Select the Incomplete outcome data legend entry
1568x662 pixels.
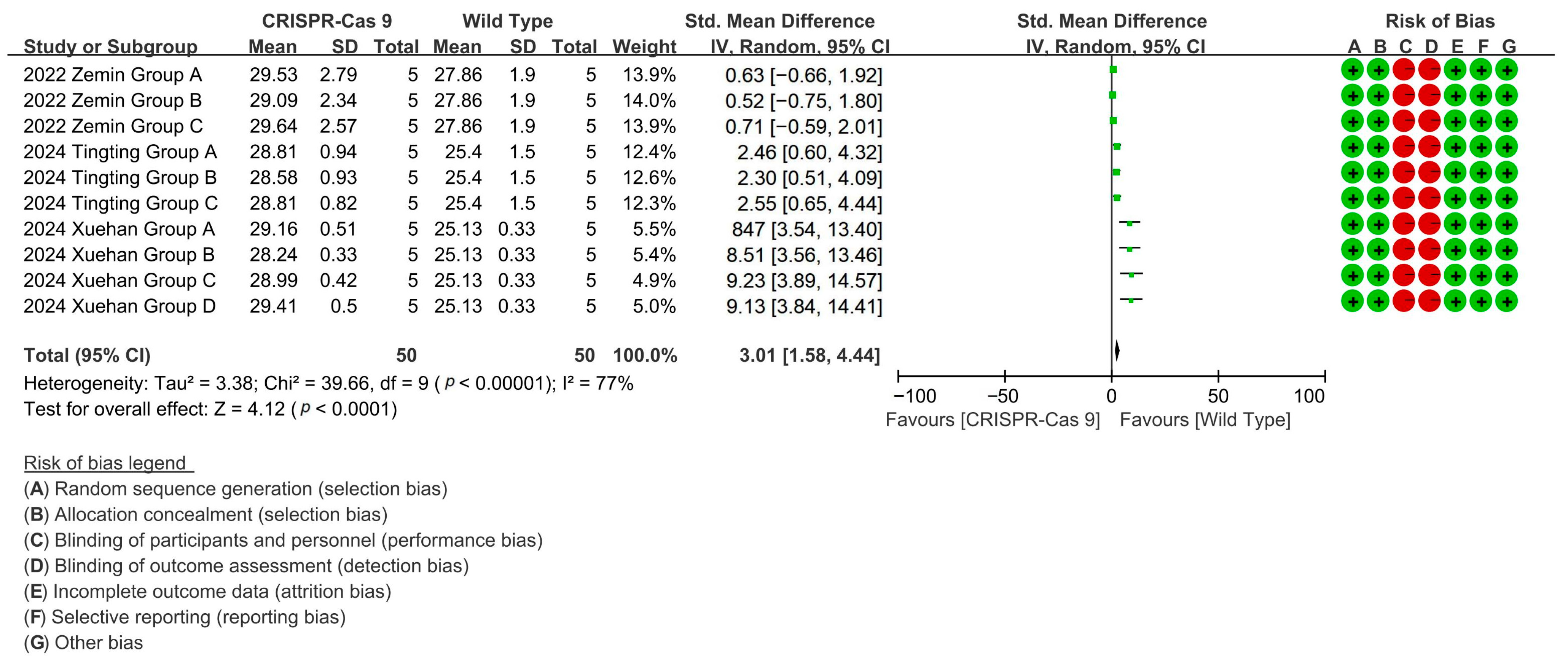pos(207,591)
